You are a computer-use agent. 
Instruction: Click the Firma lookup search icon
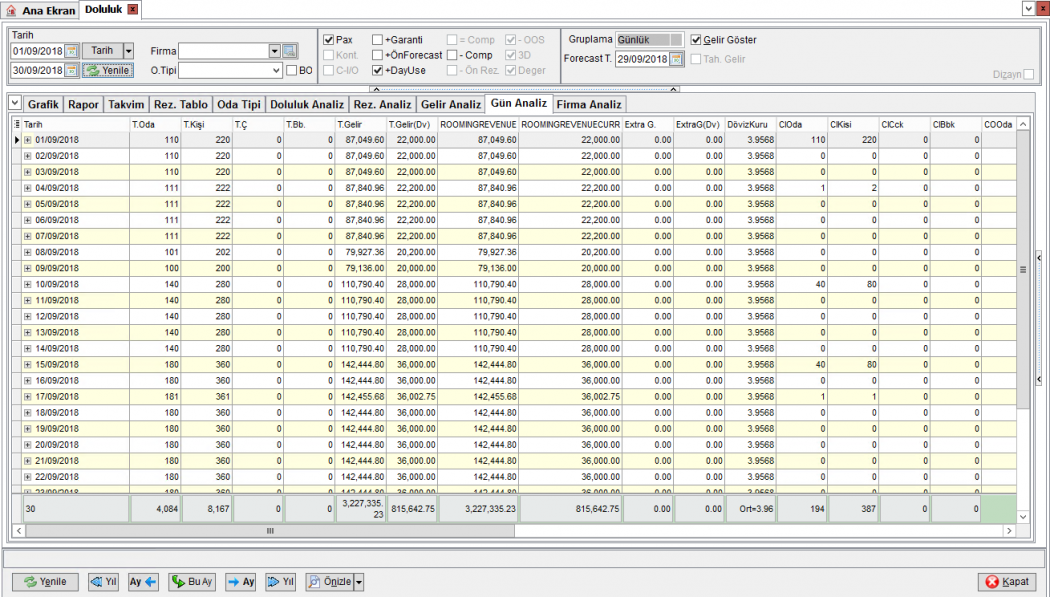(x=289, y=51)
